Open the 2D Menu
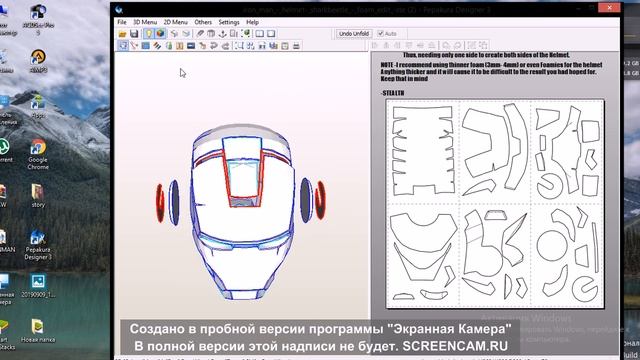This screenshot has width=640, height=360. (x=176, y=22)
